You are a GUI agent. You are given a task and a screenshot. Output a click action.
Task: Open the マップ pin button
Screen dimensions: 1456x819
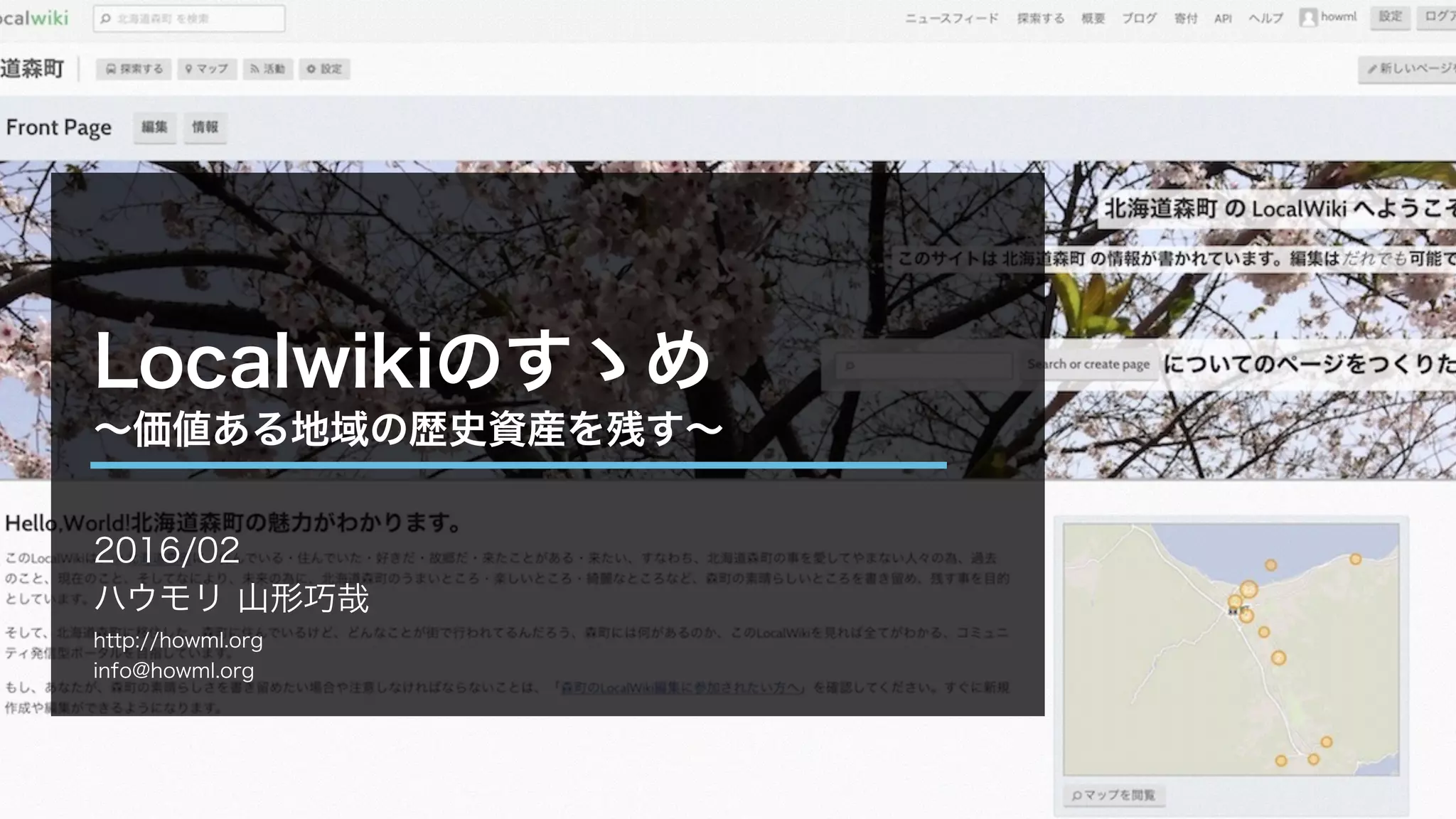click(x=207, y=69)
